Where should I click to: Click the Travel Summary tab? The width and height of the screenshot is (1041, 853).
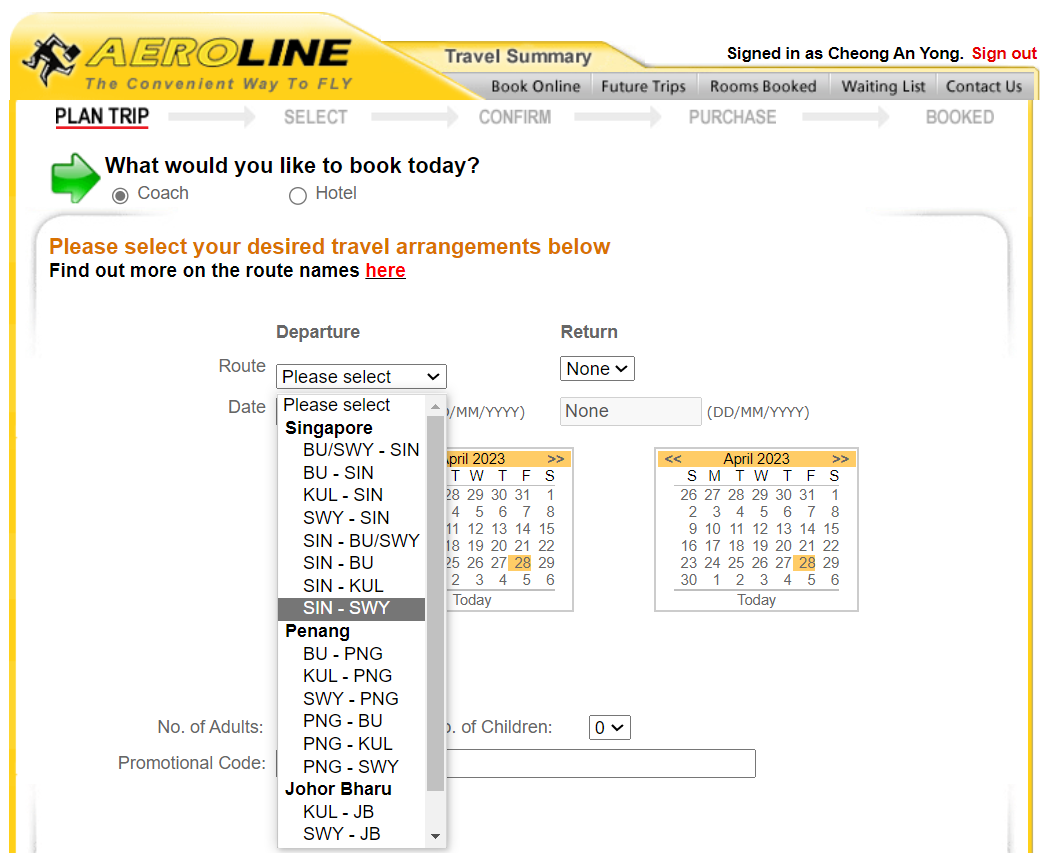pyautogui.click(x=518, y=56)
